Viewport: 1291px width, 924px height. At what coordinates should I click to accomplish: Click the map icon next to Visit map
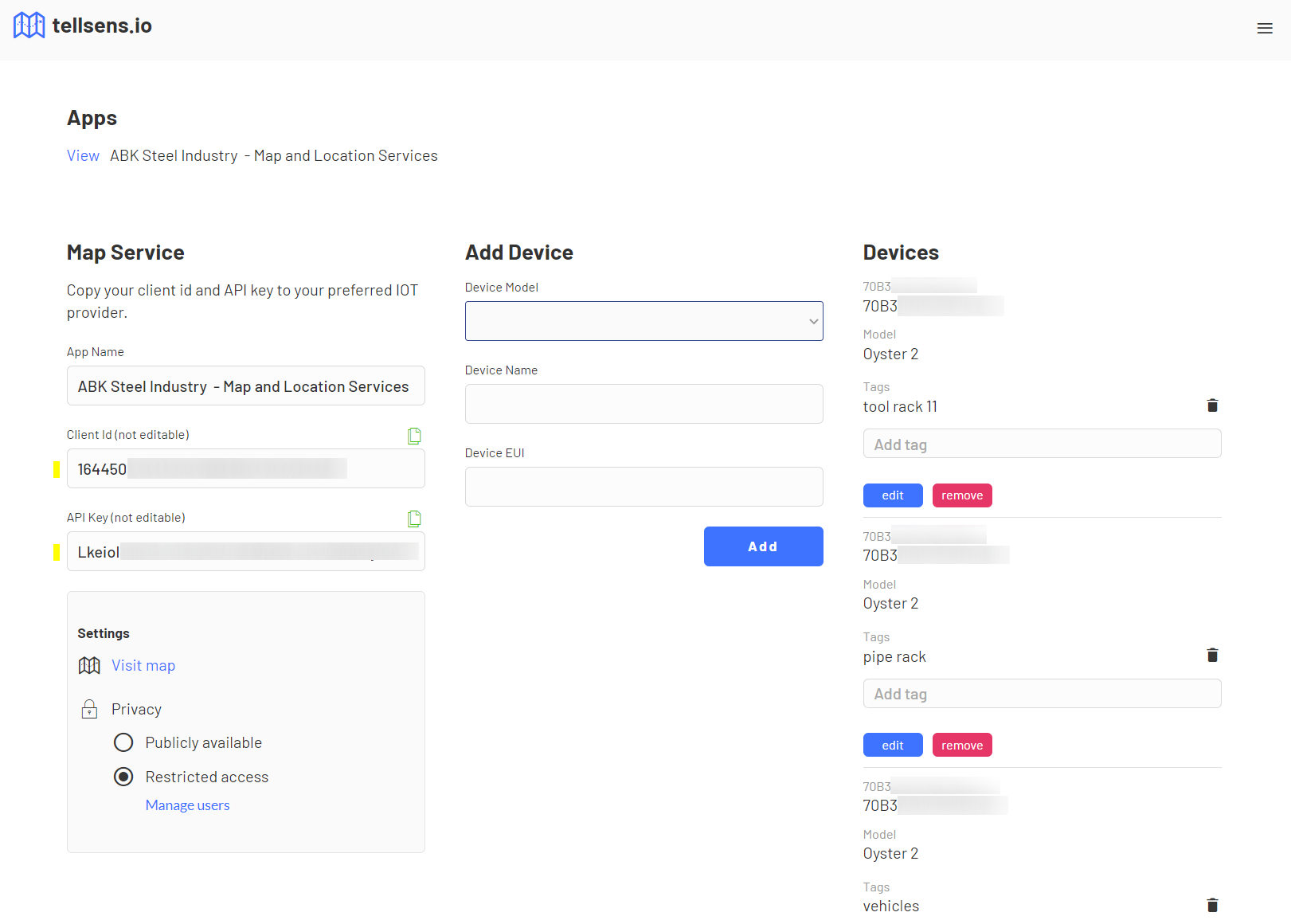click(x=89, y=664)
